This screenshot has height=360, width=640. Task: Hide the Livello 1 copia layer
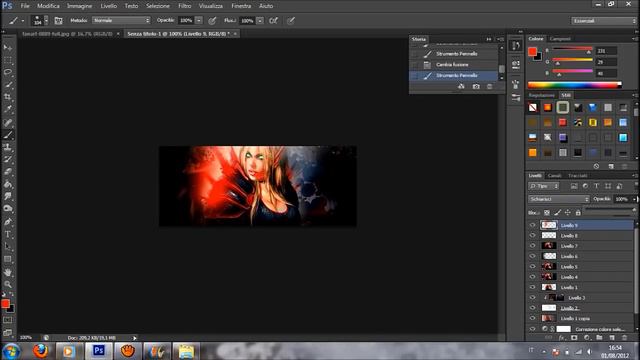click(x=532, y=318)
